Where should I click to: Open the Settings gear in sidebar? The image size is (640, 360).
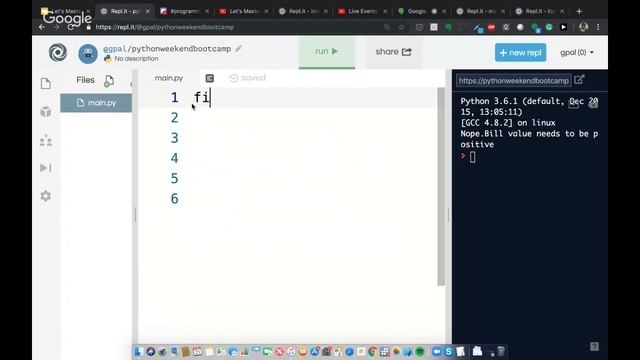pyautogui.click(x=46, y=196)
